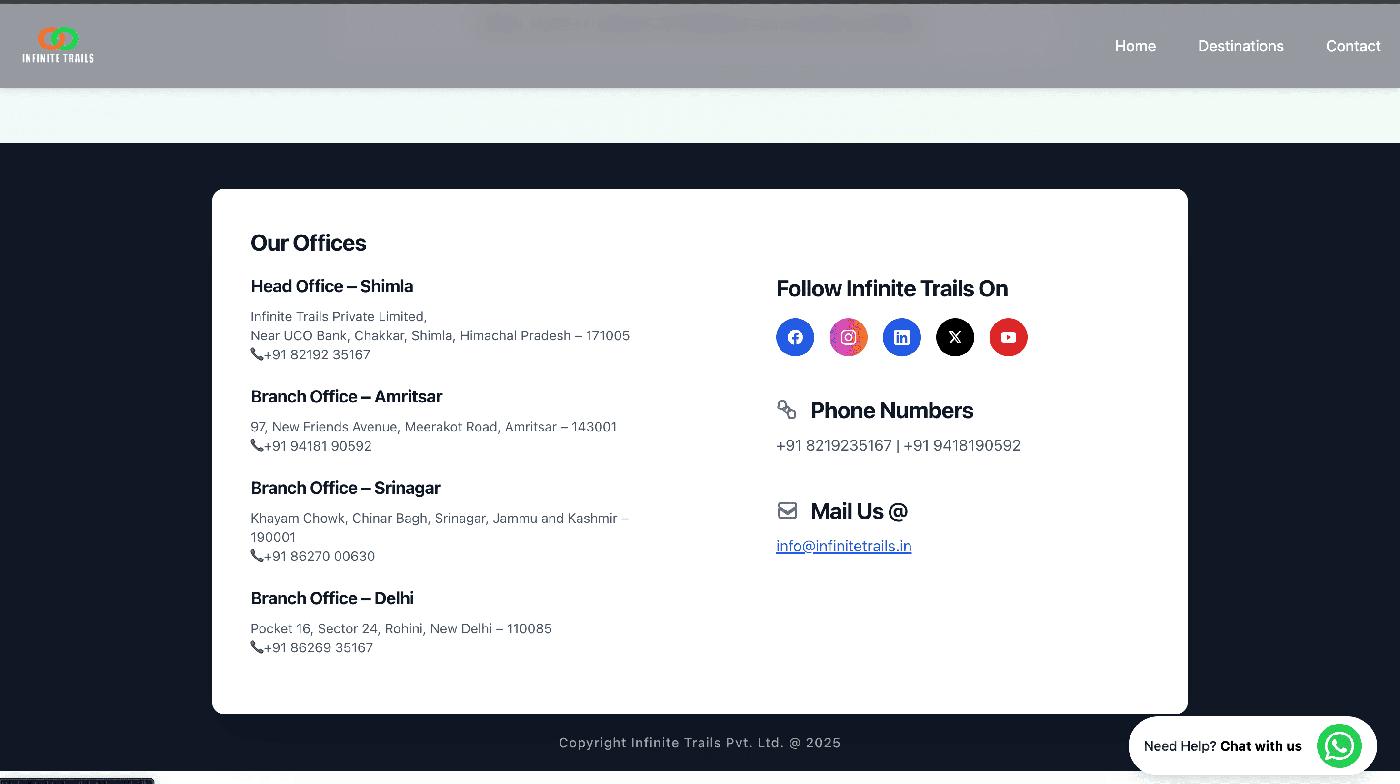The width and height of the screenshot is (1400, 784).
Task: Click the envelope icon beside Mail Us
Action: (x=787, y=511)
